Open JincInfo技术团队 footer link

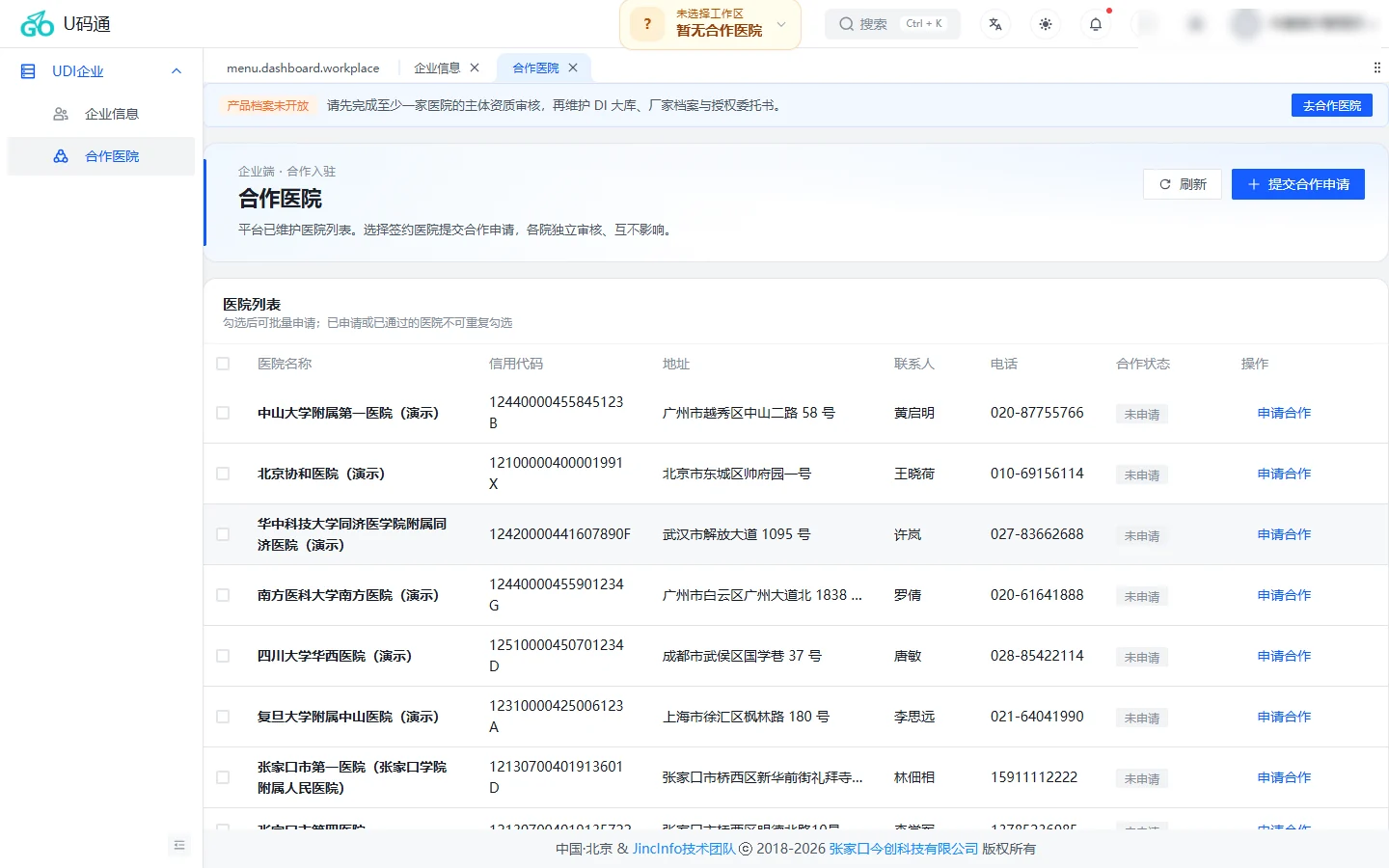pos(684,849)
